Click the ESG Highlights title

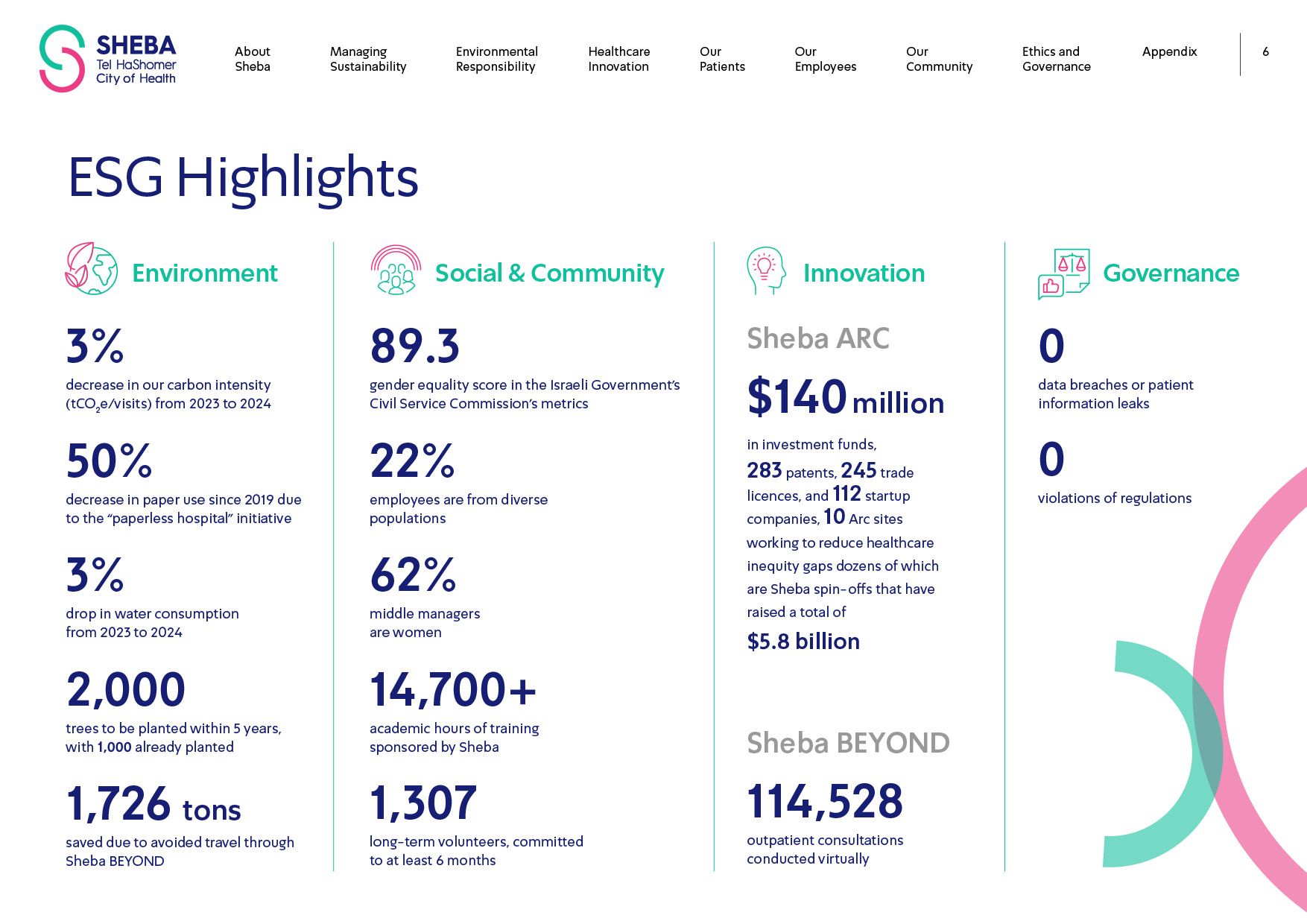coord(243,178)
